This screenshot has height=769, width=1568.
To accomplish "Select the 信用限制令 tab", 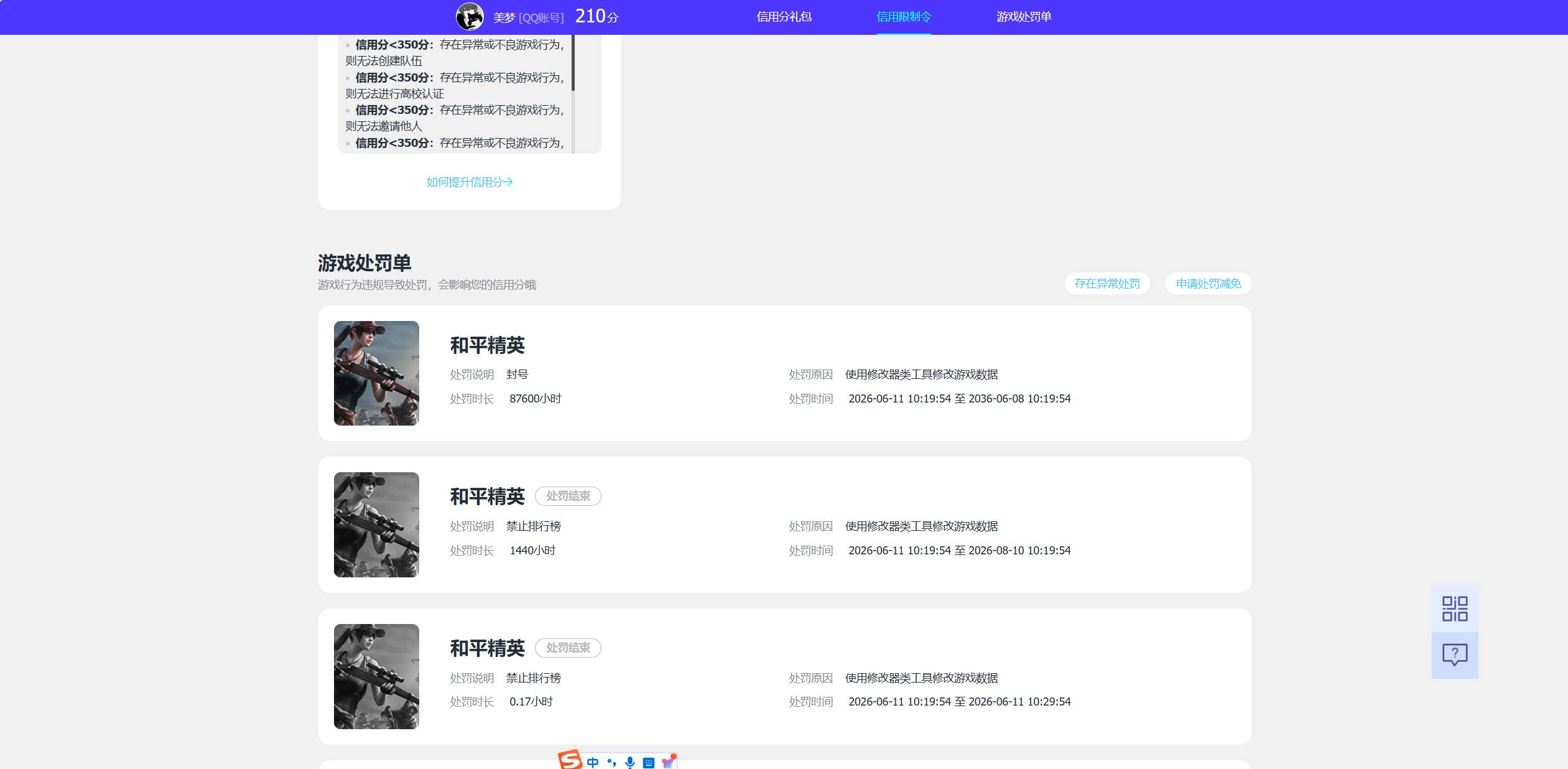I will [x=904, y=17].
